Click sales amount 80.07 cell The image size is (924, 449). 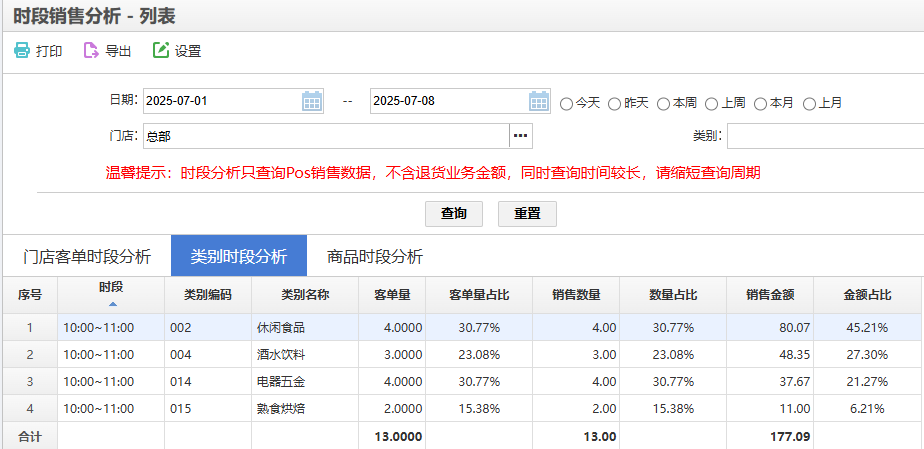(770, 327)
